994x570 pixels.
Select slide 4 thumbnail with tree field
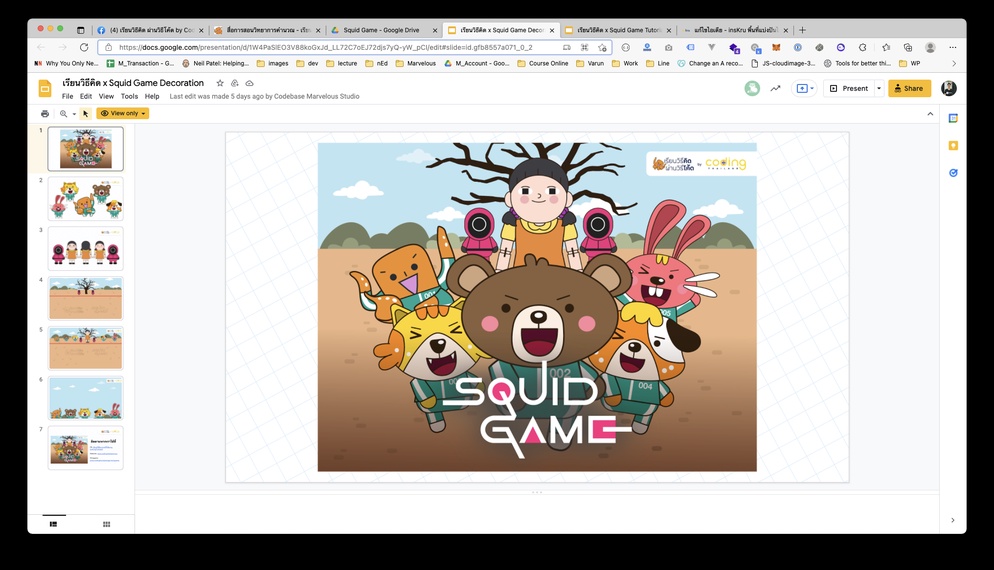tap(86, 298)
